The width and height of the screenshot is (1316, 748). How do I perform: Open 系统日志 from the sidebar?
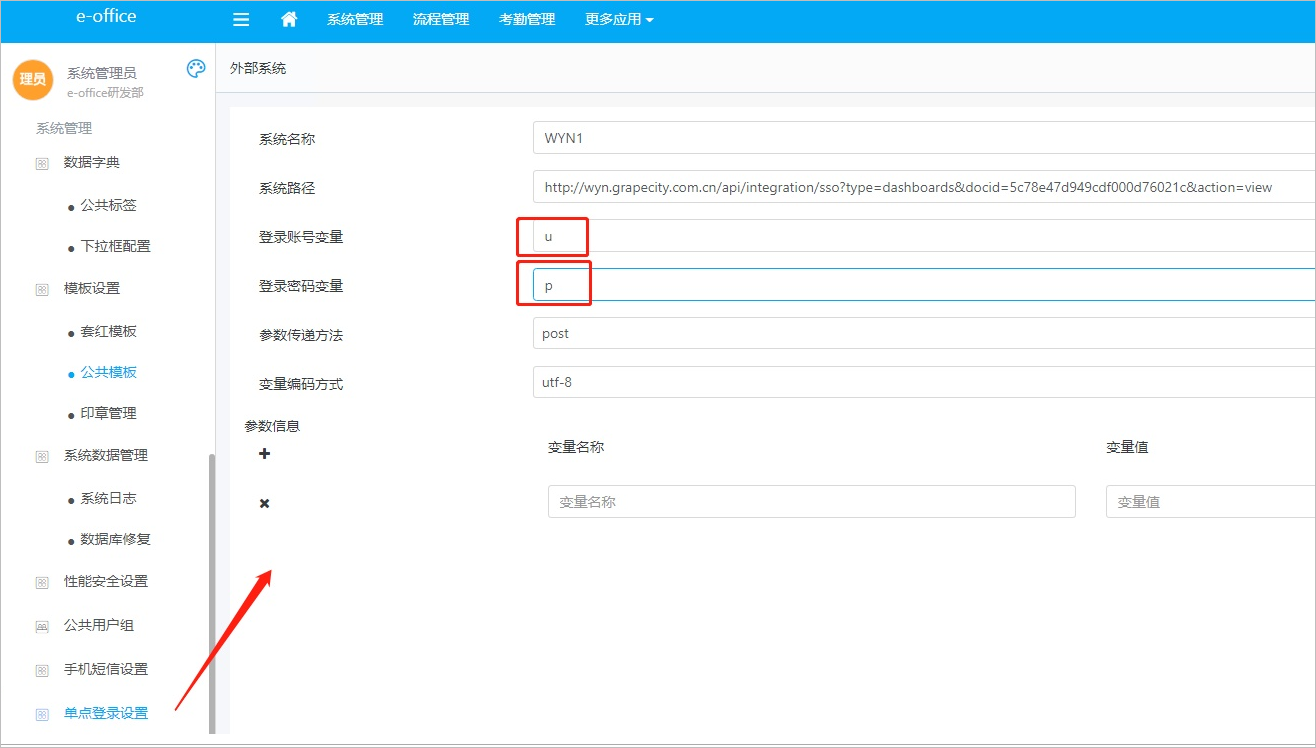tap(108, 498)
